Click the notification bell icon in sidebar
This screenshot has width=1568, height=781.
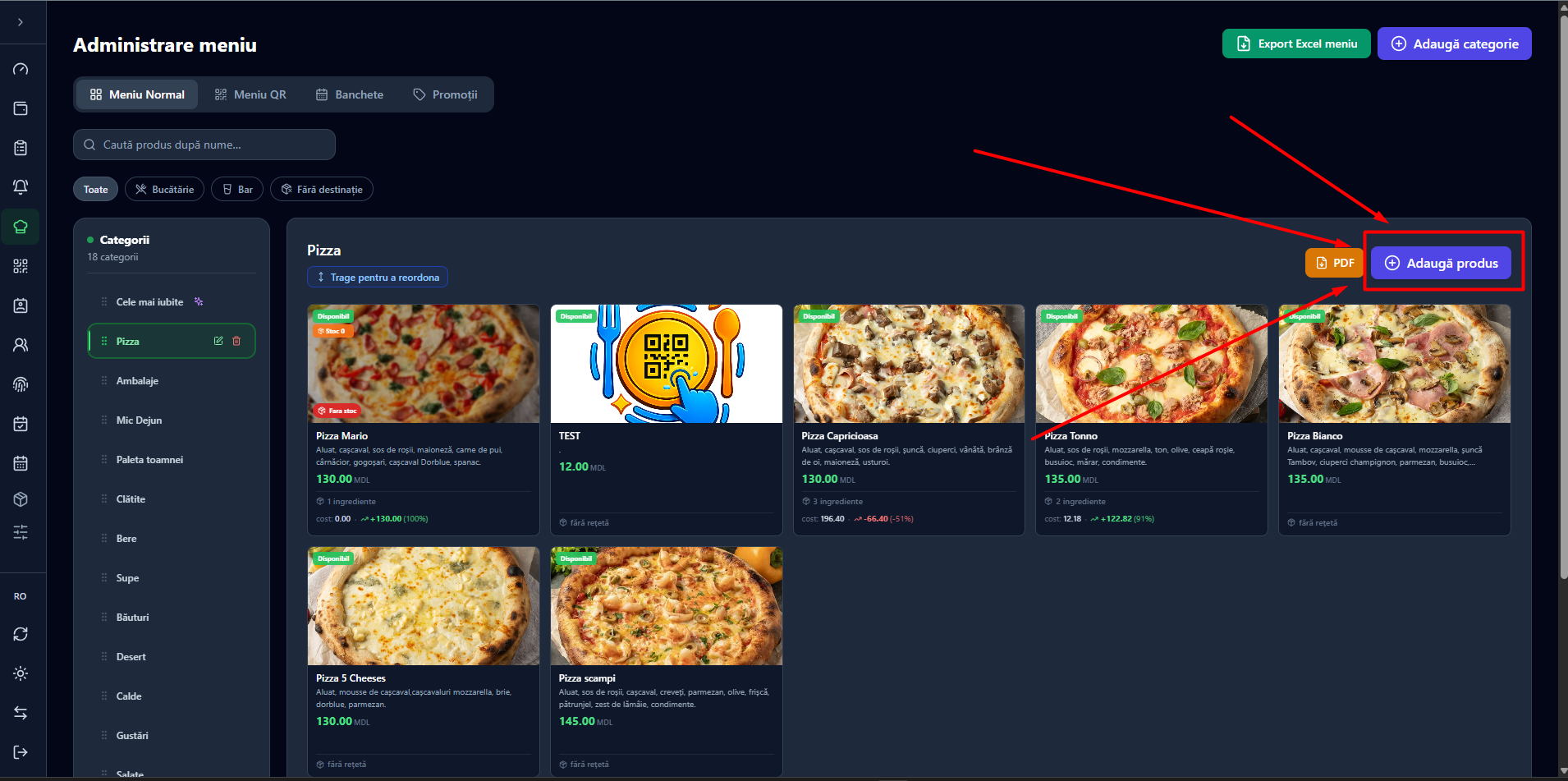[x=21, y=187]
